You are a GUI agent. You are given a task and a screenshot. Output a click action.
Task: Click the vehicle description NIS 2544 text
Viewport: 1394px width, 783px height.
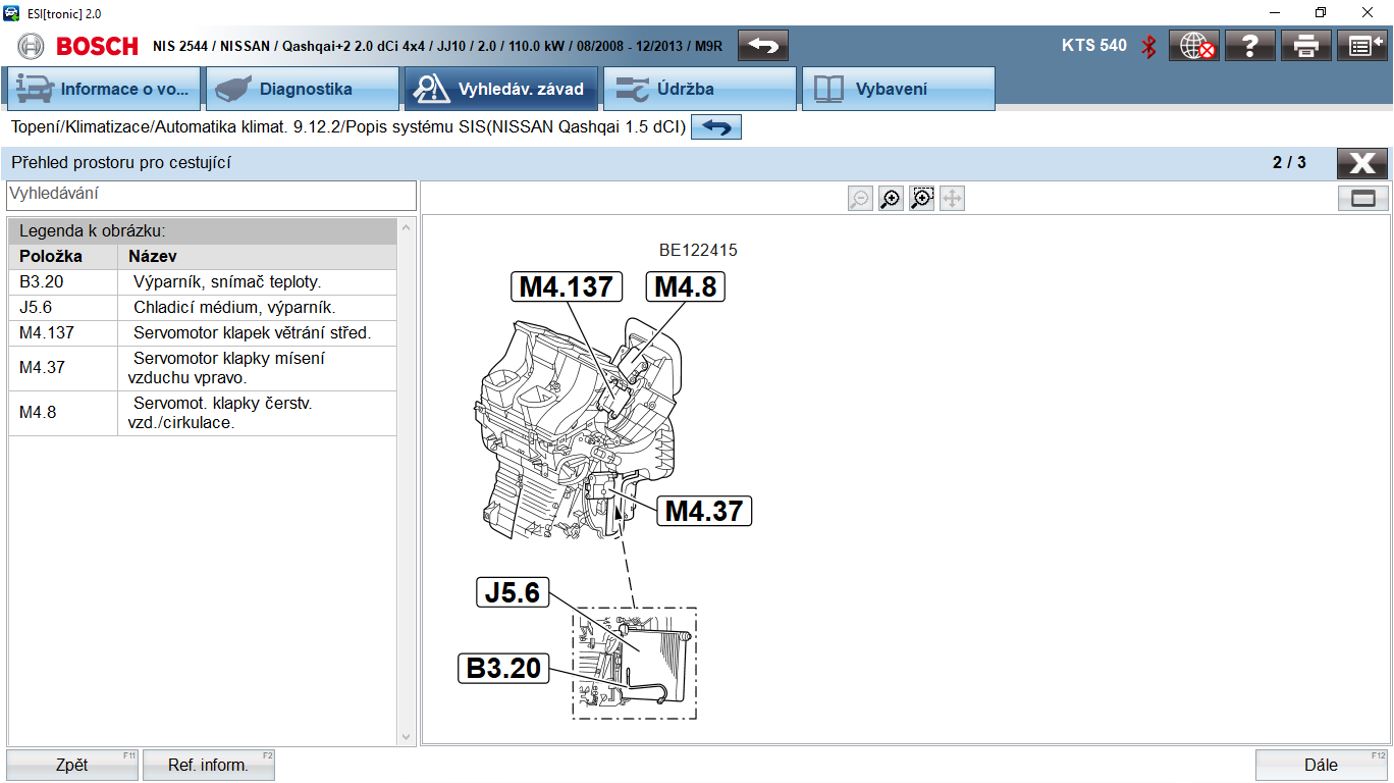click(x=437, y=46)
